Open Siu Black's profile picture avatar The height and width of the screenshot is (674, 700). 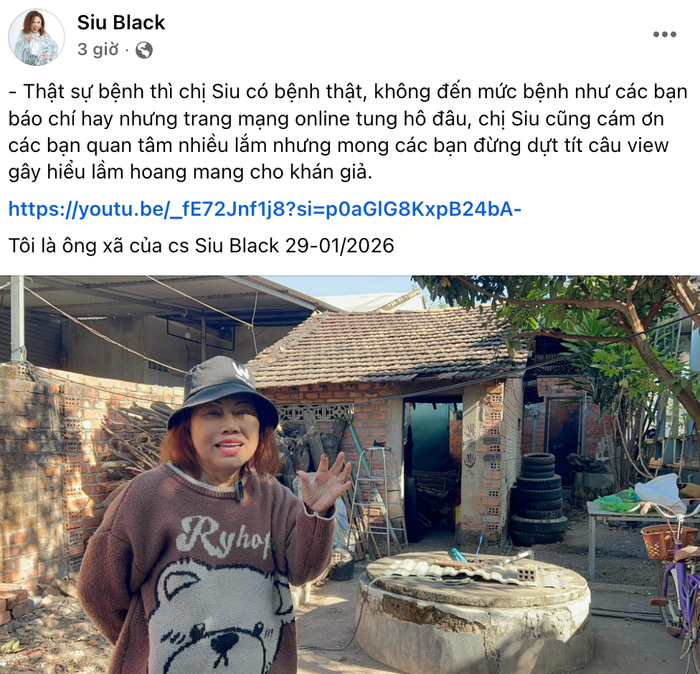[36, 37]
